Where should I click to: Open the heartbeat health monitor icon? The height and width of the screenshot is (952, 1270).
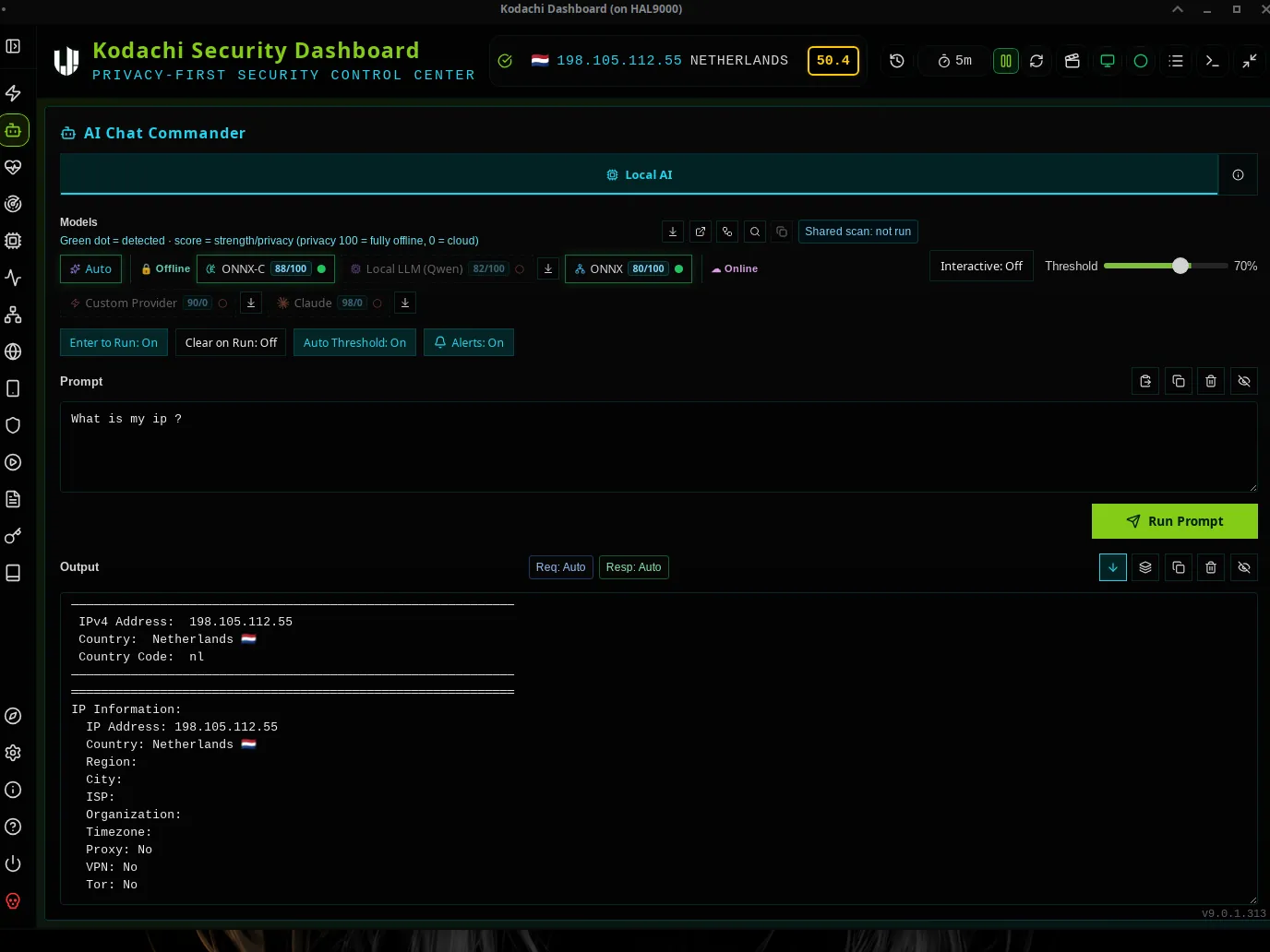(x=13, y=167)
